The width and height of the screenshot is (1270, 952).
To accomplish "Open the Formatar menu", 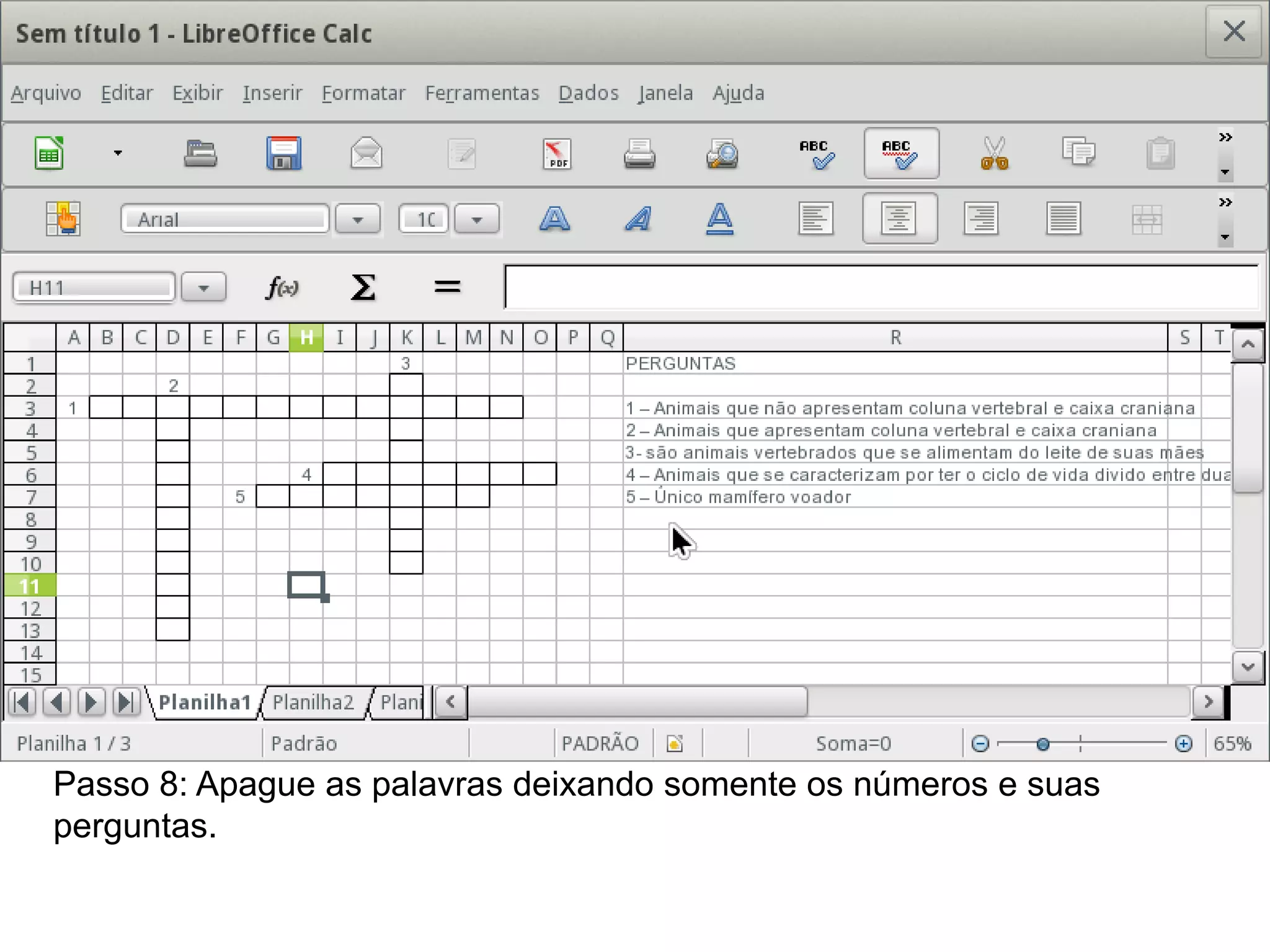I will (363, 93).
